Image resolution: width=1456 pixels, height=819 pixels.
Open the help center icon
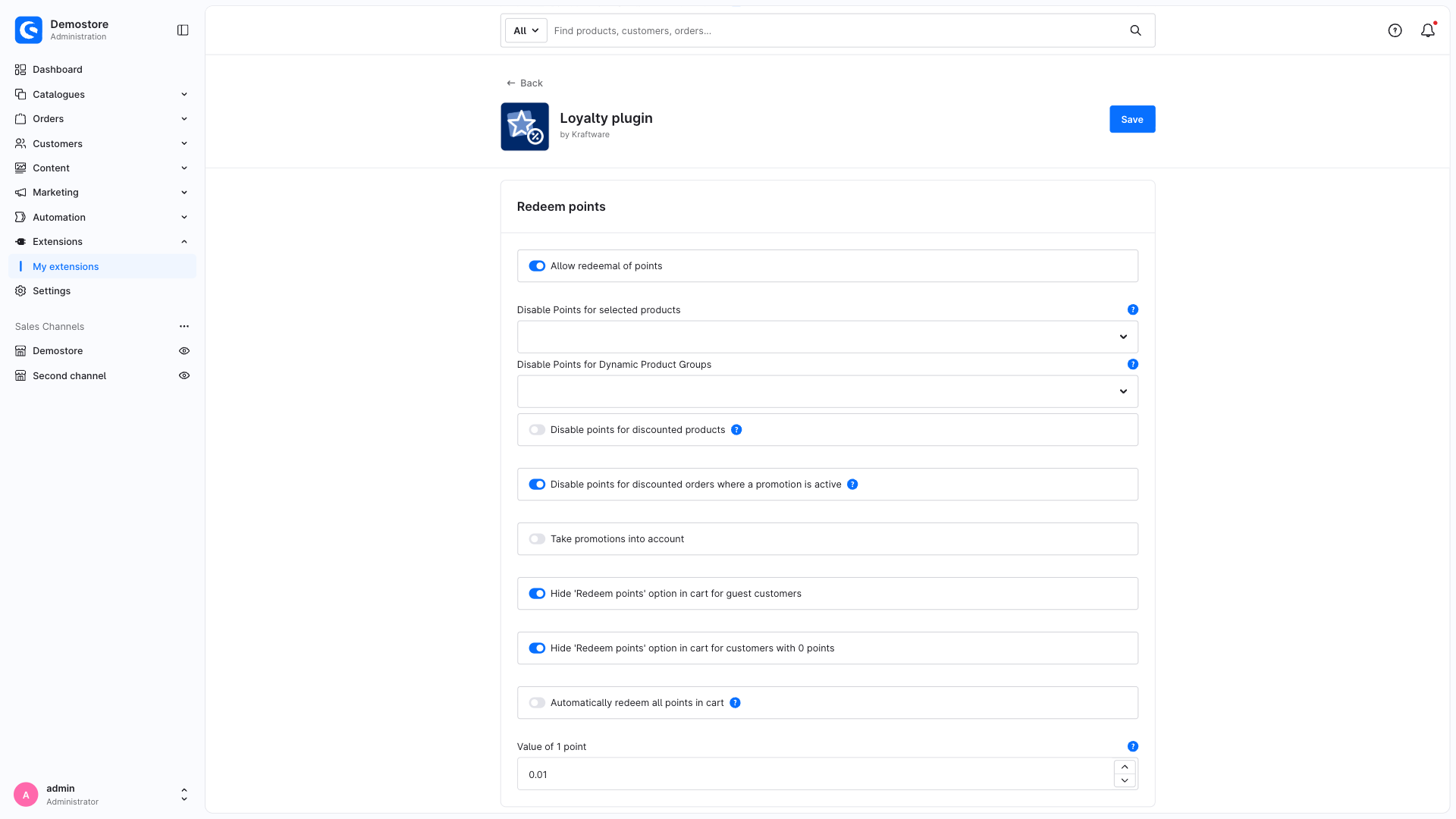[x=1395, y=30]
